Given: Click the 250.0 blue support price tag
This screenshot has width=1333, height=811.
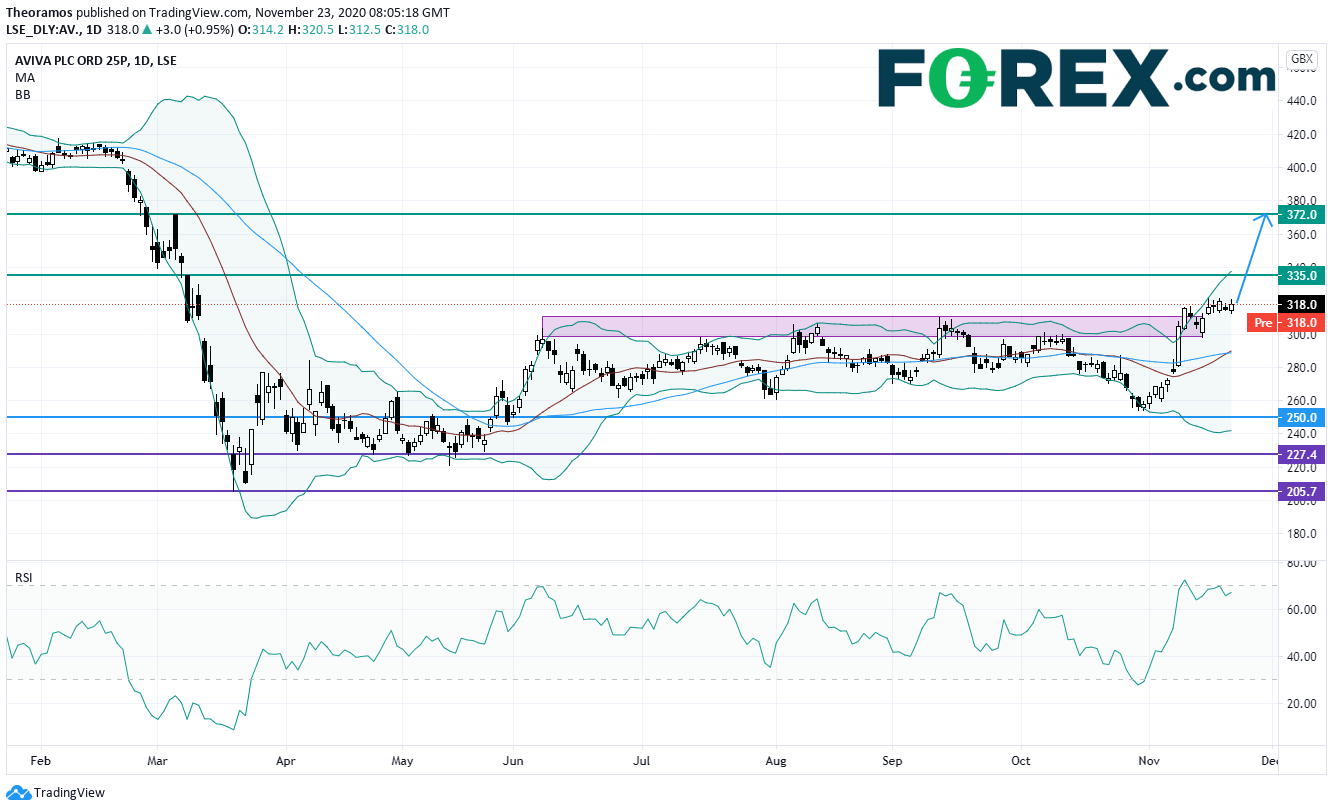Looking at the screenshot, I should 1301,417.
